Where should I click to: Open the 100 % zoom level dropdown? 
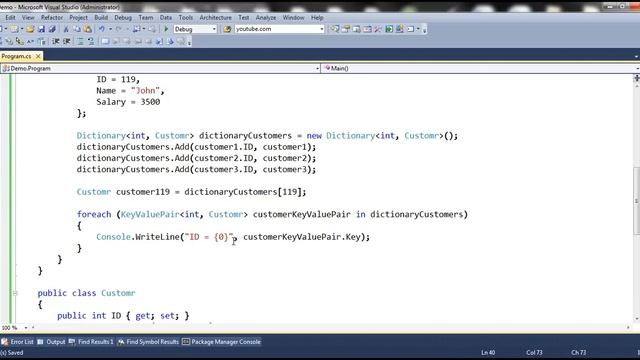[x=26, y=328]
